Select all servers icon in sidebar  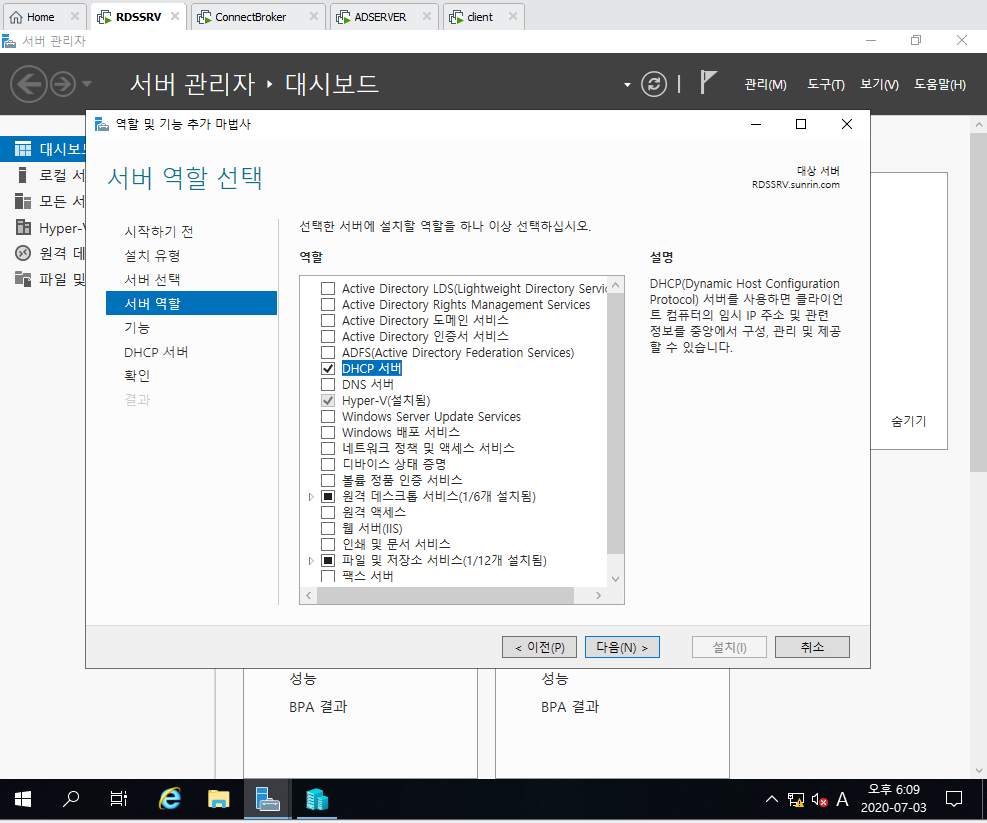pos(23,201)
